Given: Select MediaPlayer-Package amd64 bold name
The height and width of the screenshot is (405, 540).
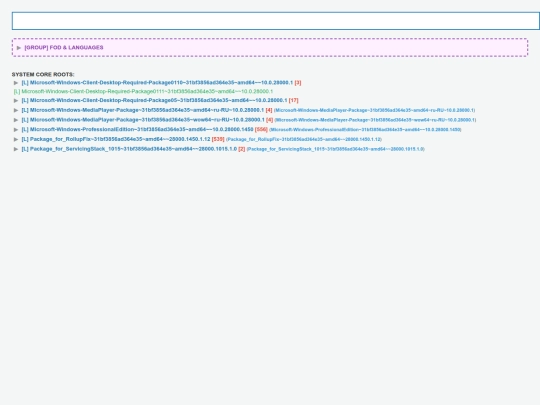Looking at the screenshot, I should (x=143, y=110).
